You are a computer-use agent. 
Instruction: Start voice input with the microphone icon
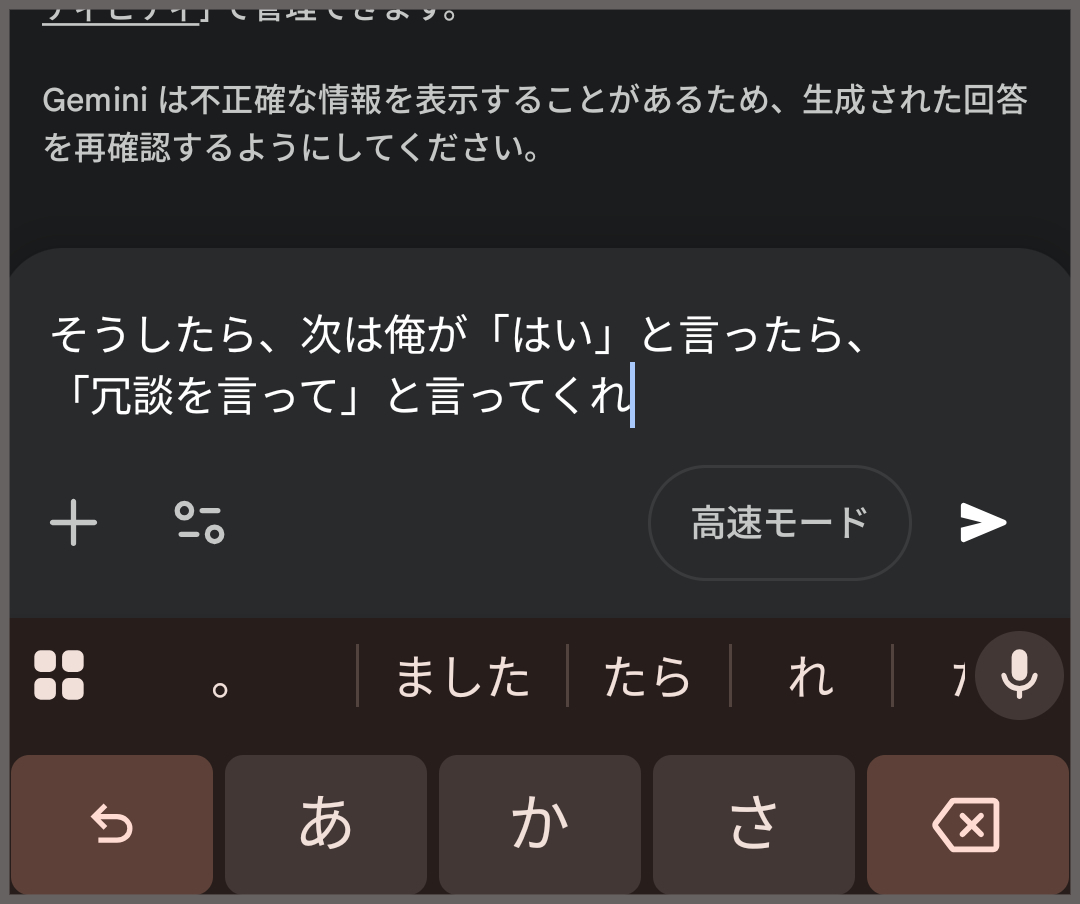point(1019,675)
